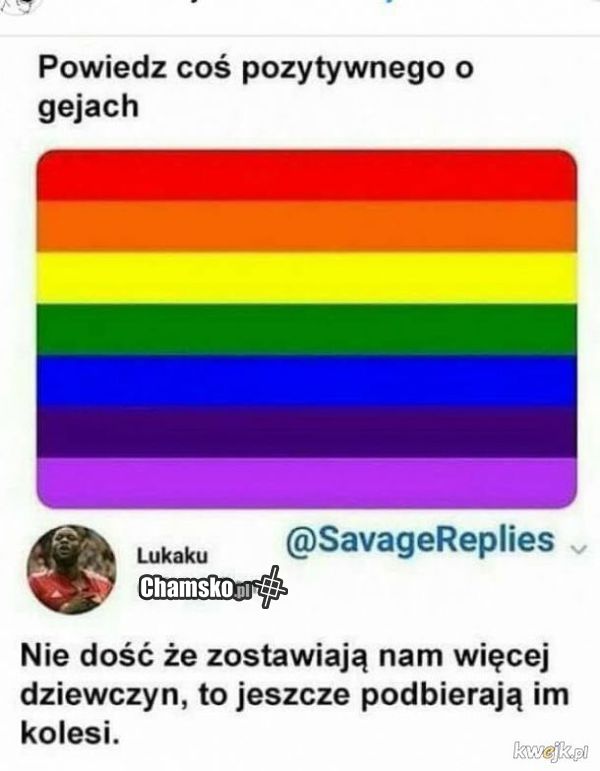600x771 pixels.
Task: Click the reply text starting "Nie dość że"
Action: tap(295, 695)
